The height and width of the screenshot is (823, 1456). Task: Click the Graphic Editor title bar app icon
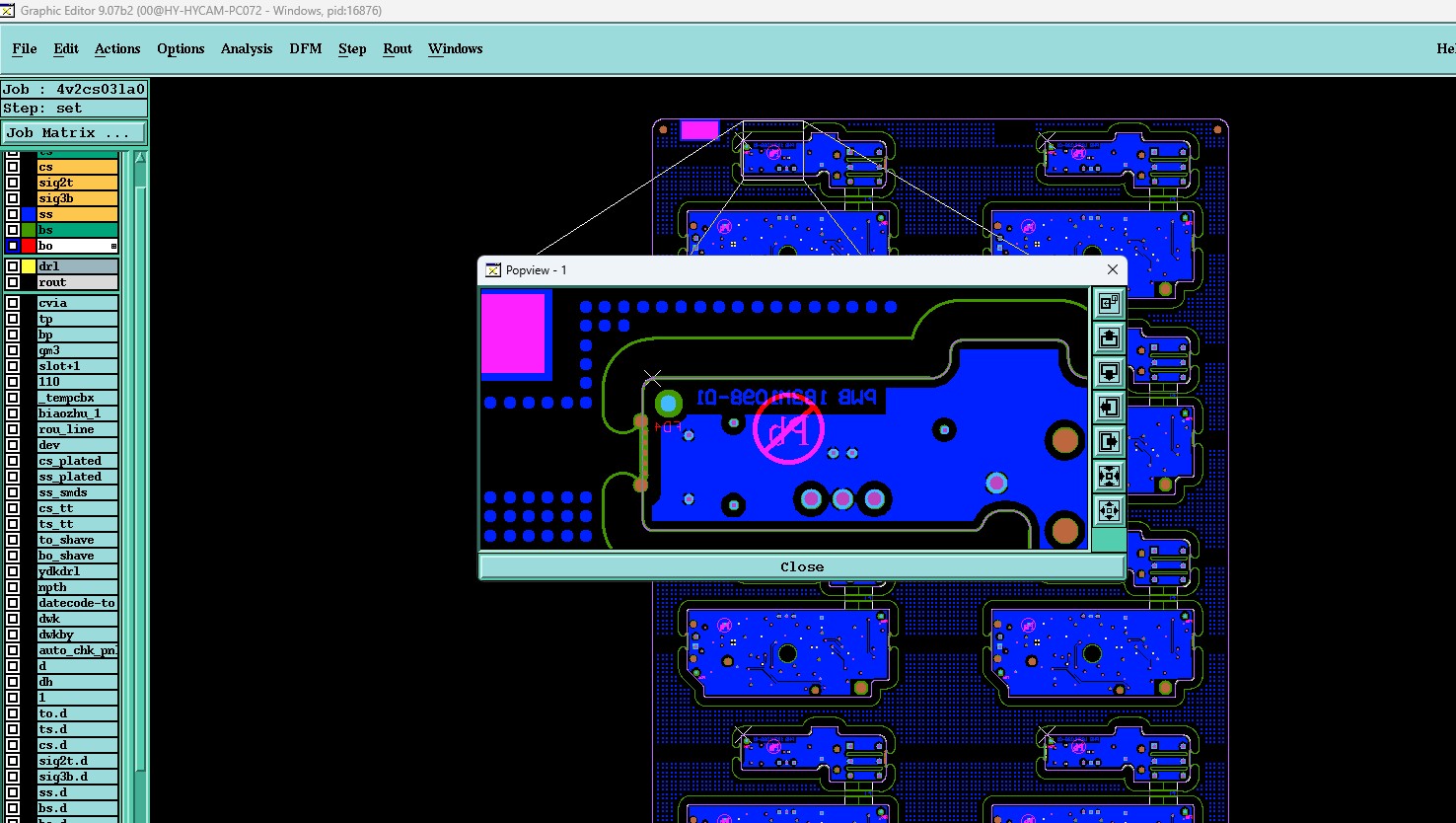[8, 10]
